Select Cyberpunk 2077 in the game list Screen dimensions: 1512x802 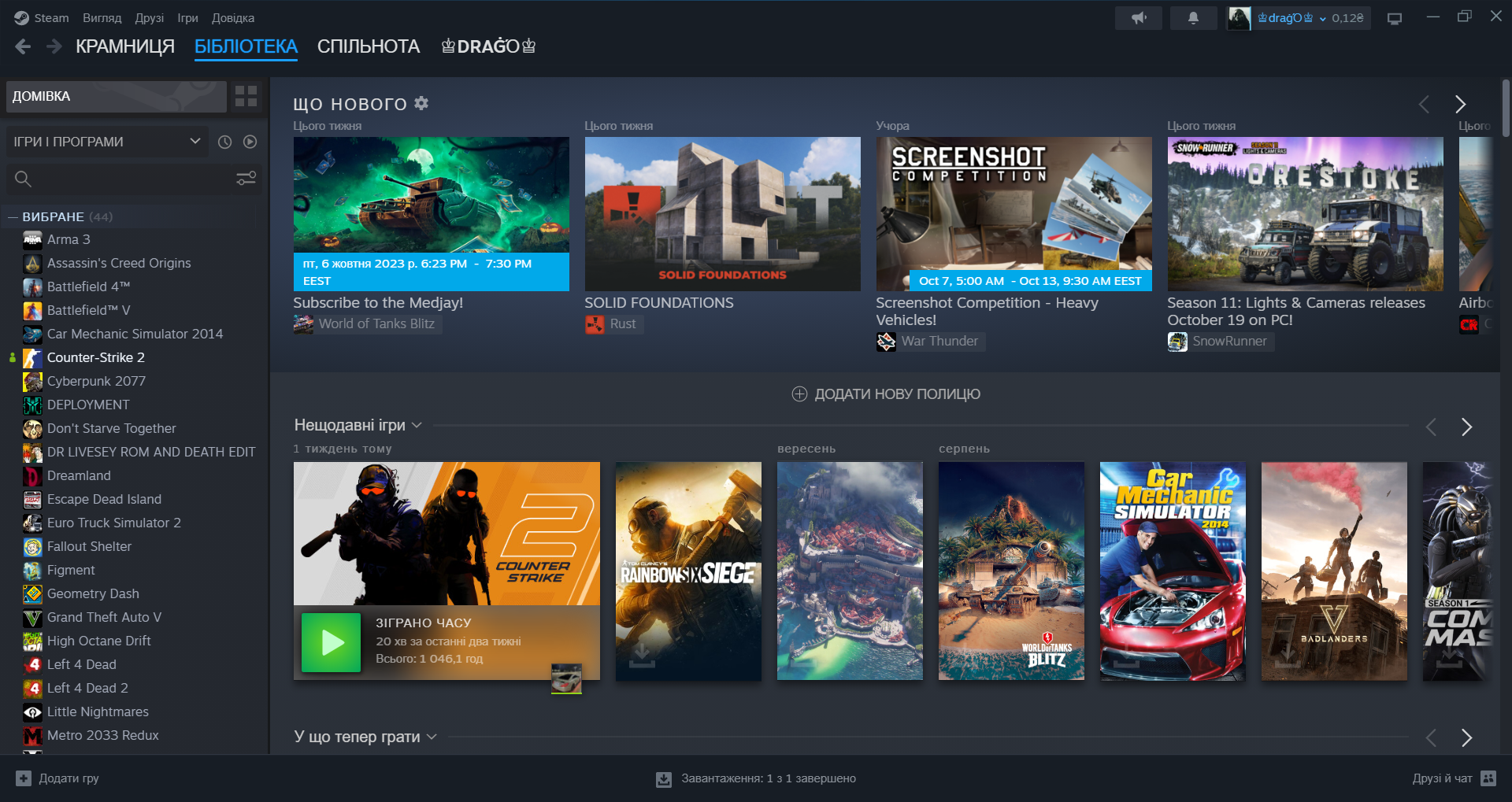pos(96,381)
